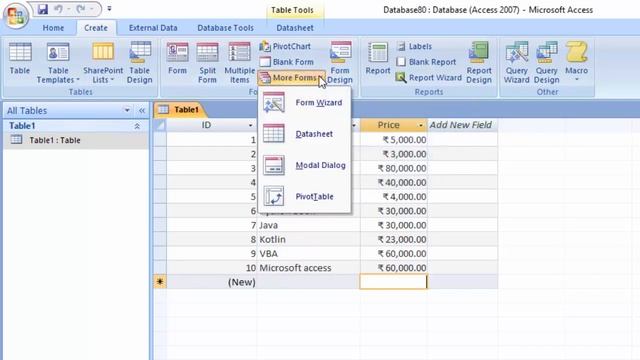Open the Customize Quick Access Toolbar arrow

(x=109, y=9)
